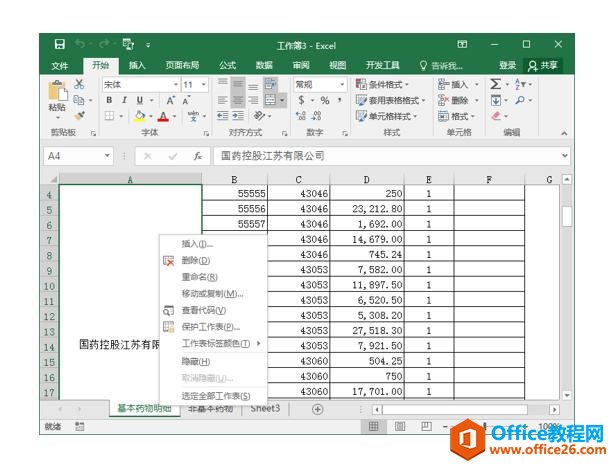The height and width of the screenshot is (467, 613).
Task: Open 套用表格格式 table format gallery
Action: 391,100
